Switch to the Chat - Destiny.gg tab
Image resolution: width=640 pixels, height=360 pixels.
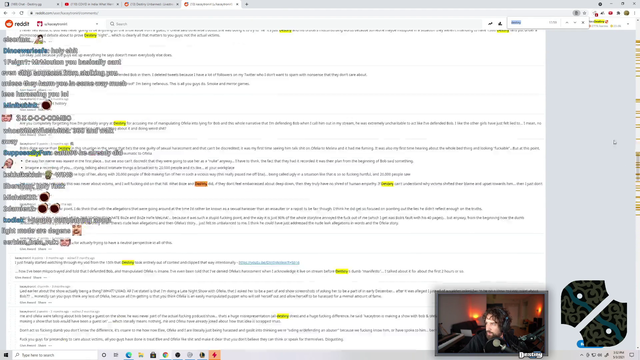pyautogui.click(x=31, y=4)
